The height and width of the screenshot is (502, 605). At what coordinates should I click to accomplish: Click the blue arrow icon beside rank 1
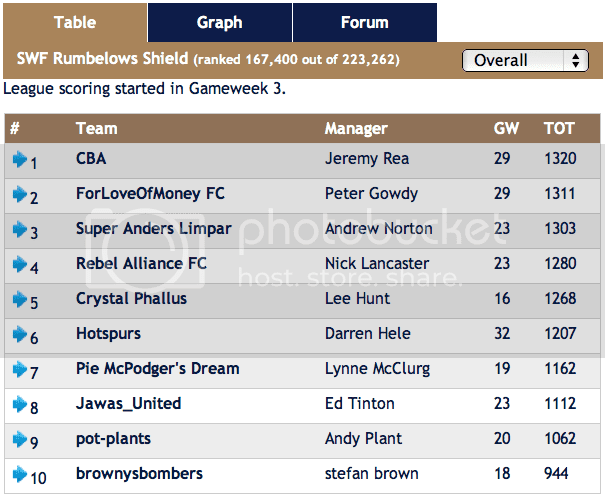point(20,159)
